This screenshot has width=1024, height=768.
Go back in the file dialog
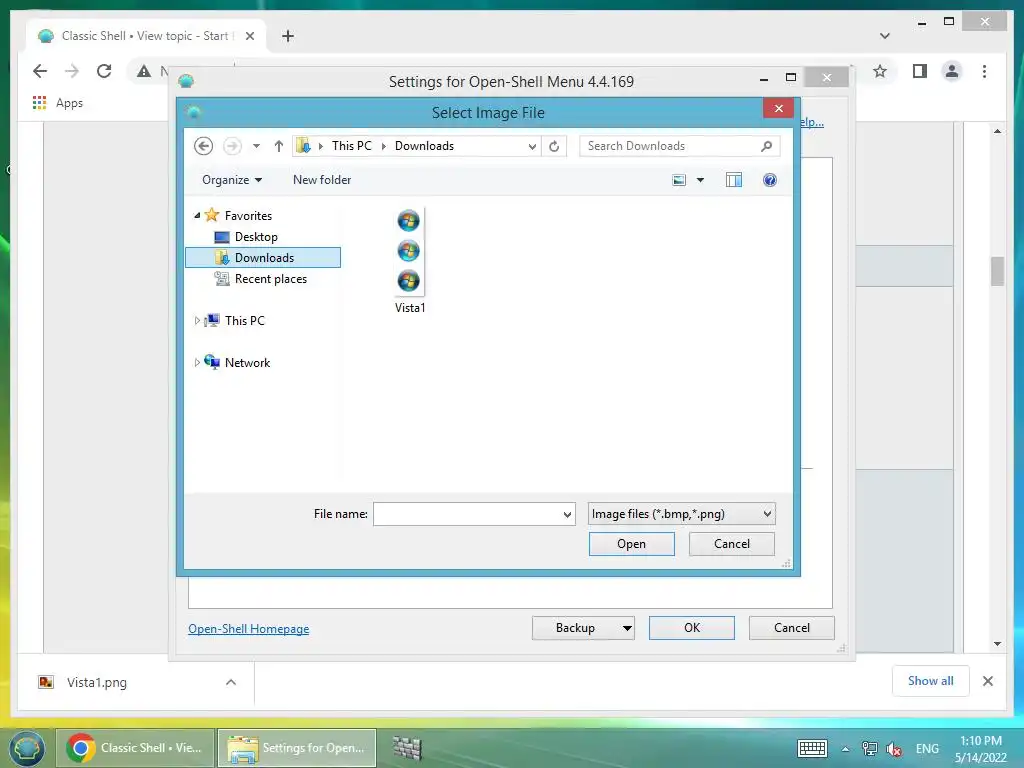pos(204,146)
